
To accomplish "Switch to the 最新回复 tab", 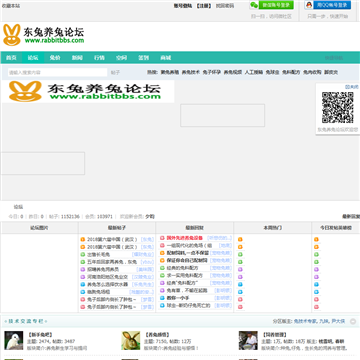I will (x=195, y=228).
